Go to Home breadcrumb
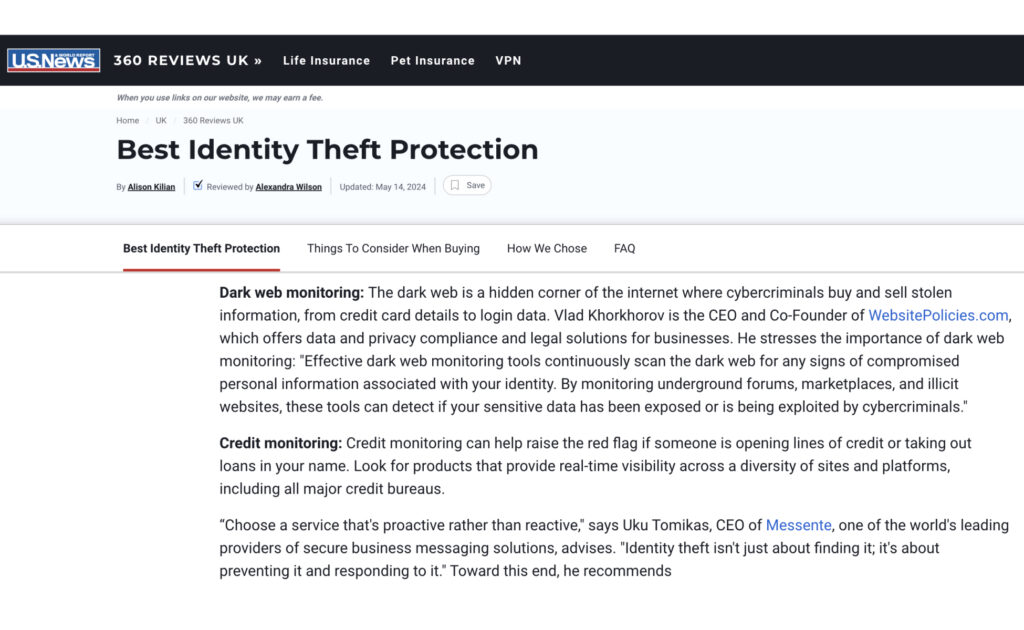This screenshot has height=630, width=1024. [127, 120]
